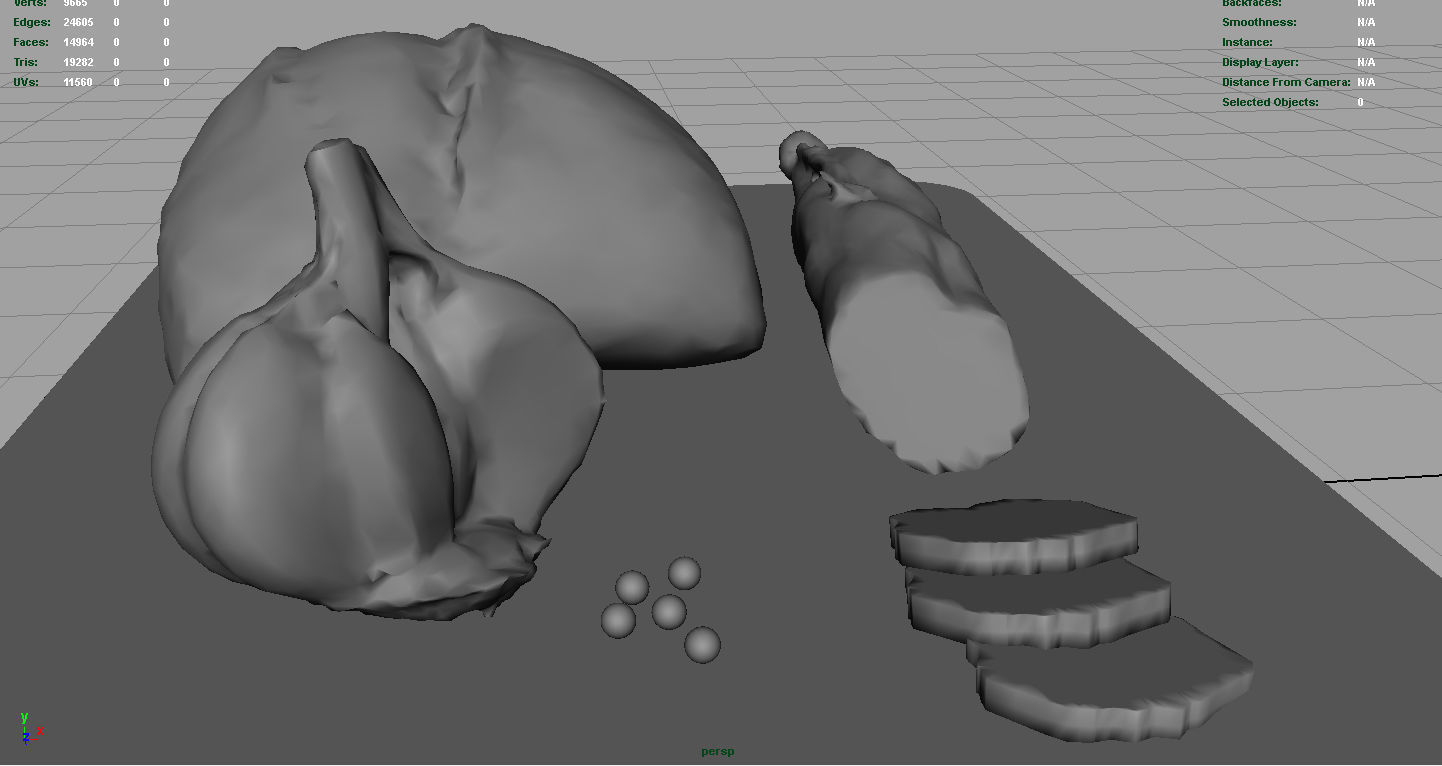This screenshot has height=766, width=1442.
Task: Select the bottom sausage slice nearest camera
Action: click(1110, 680)
